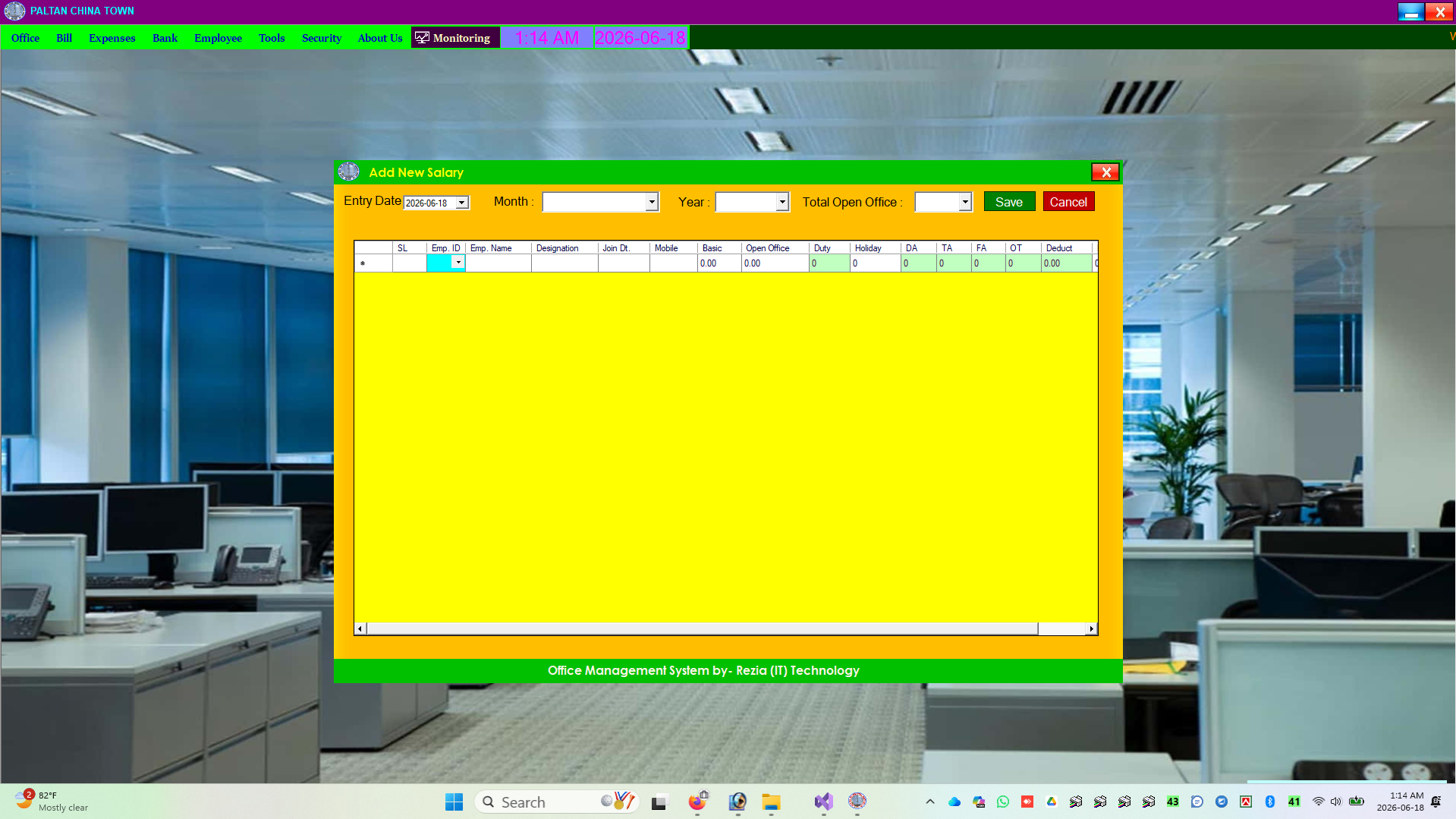Click the new row asterisk selector

(373, 263)
